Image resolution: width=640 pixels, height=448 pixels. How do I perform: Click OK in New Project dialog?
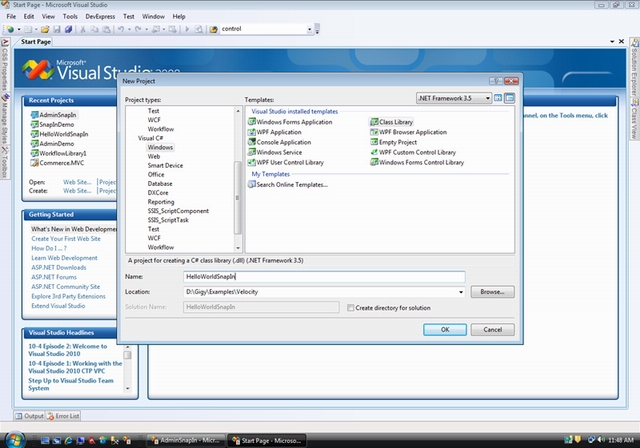[445, 329]
